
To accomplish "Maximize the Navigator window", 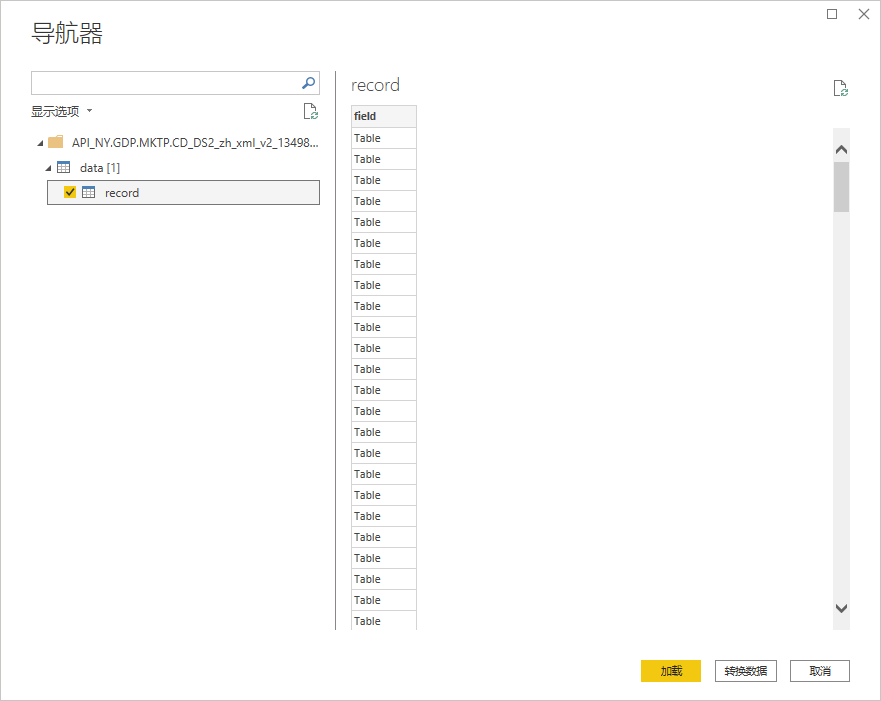I will pyautogui.click(x=832, y=14).
